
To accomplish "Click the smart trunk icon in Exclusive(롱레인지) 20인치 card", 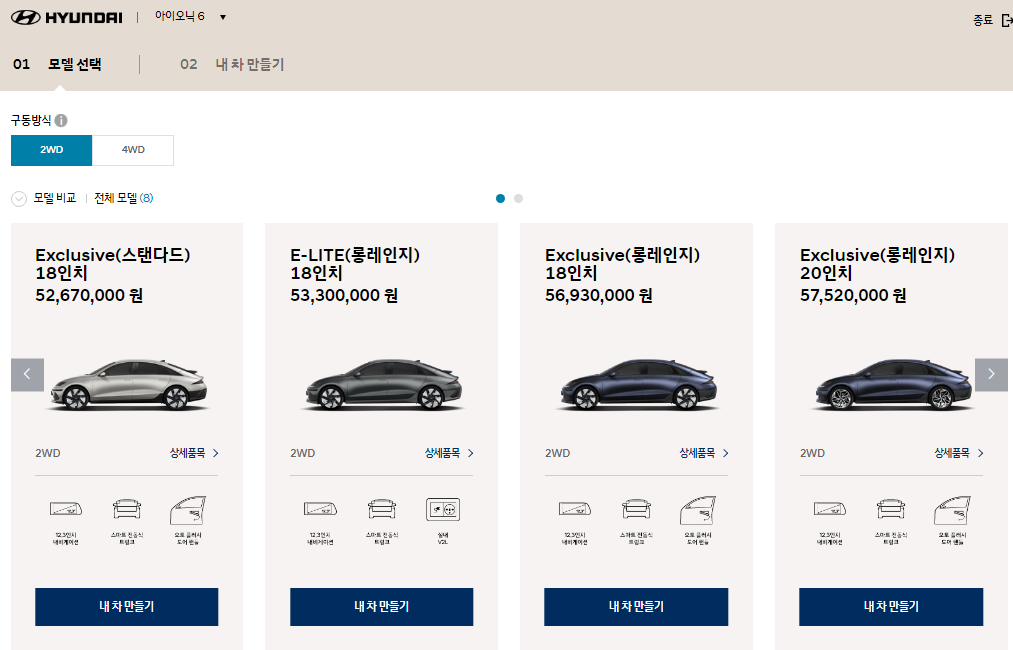I will click(x=890, y=510).
